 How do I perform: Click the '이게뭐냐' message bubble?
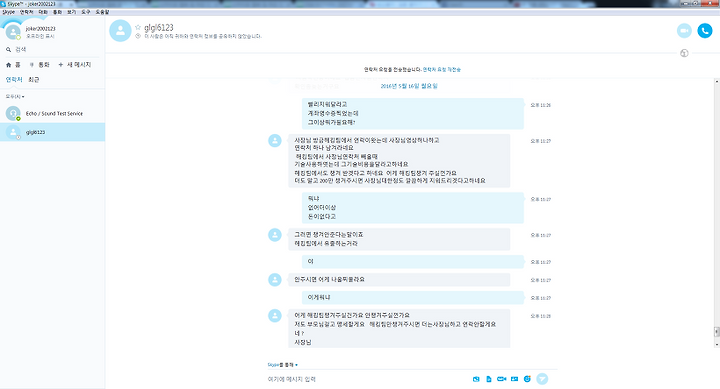[412, 298]
